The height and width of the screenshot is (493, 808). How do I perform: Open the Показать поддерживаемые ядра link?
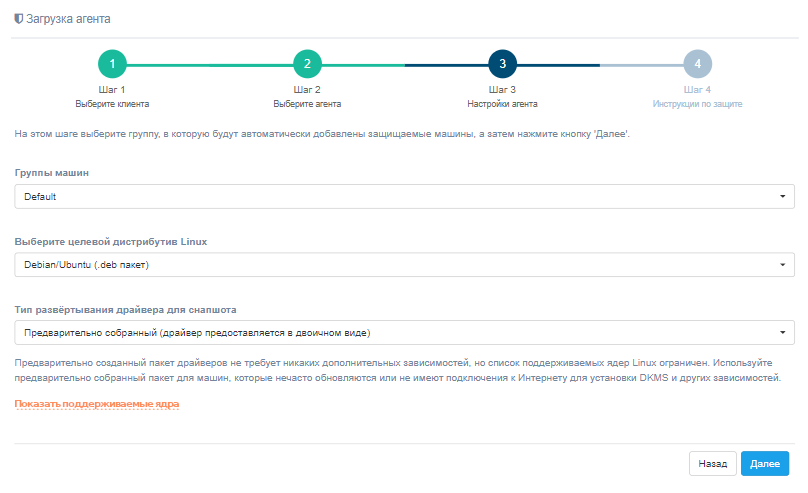tap(96, 404)
